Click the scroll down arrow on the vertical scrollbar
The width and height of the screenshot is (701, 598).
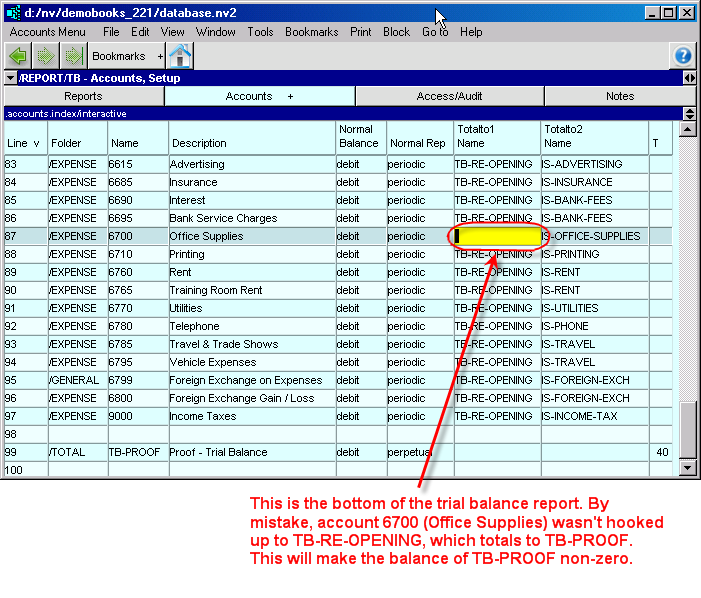688,467
